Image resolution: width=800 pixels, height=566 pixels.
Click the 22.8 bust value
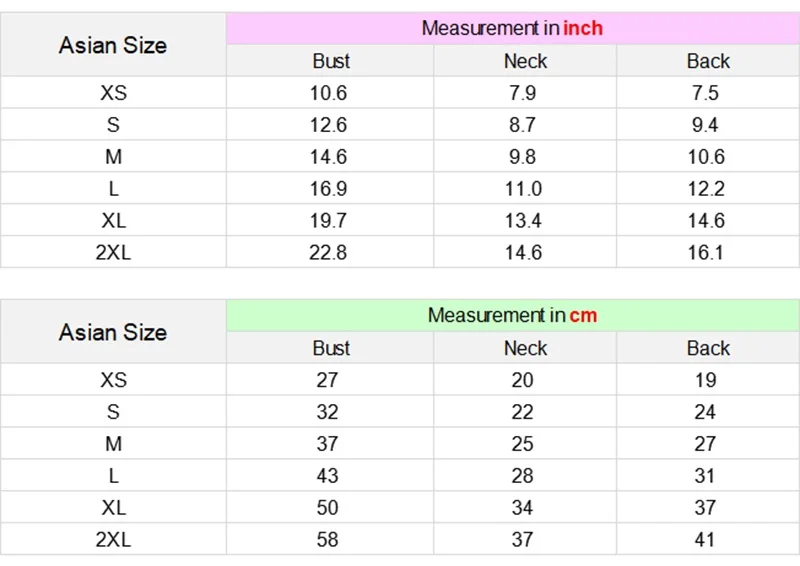tap(328, 253)
